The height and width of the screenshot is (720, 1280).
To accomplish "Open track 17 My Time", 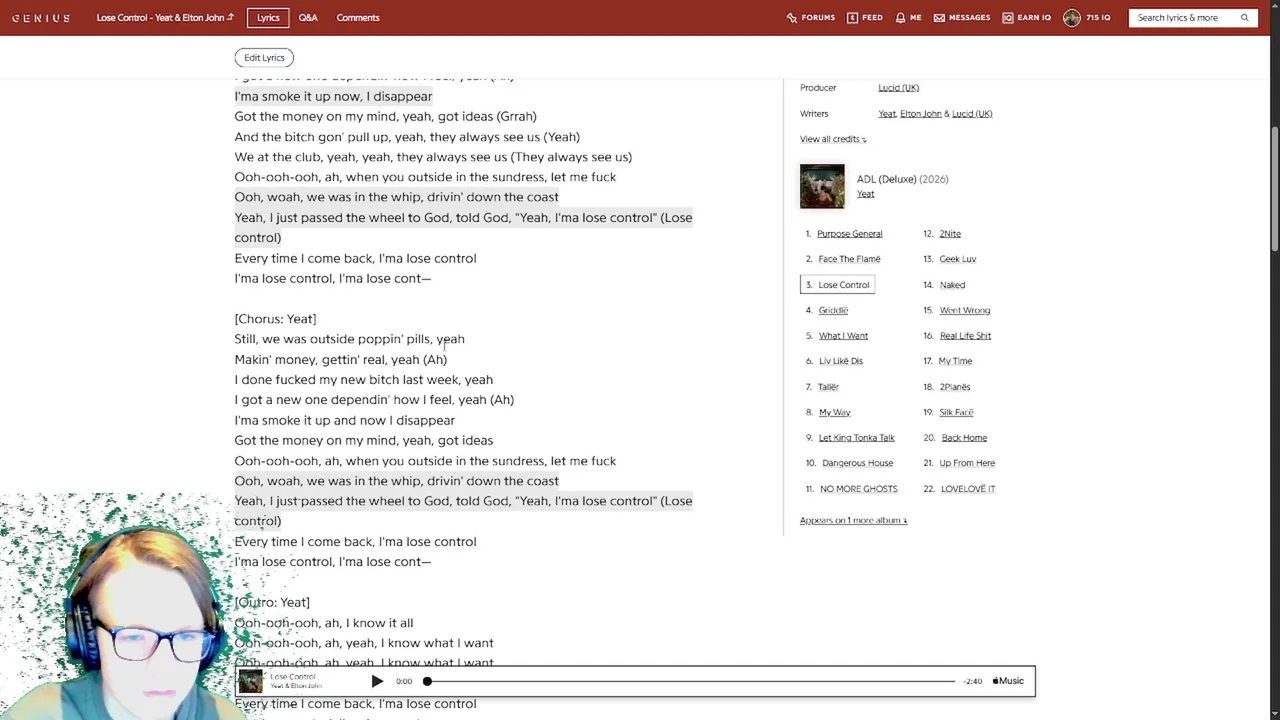I will [955, 361].
